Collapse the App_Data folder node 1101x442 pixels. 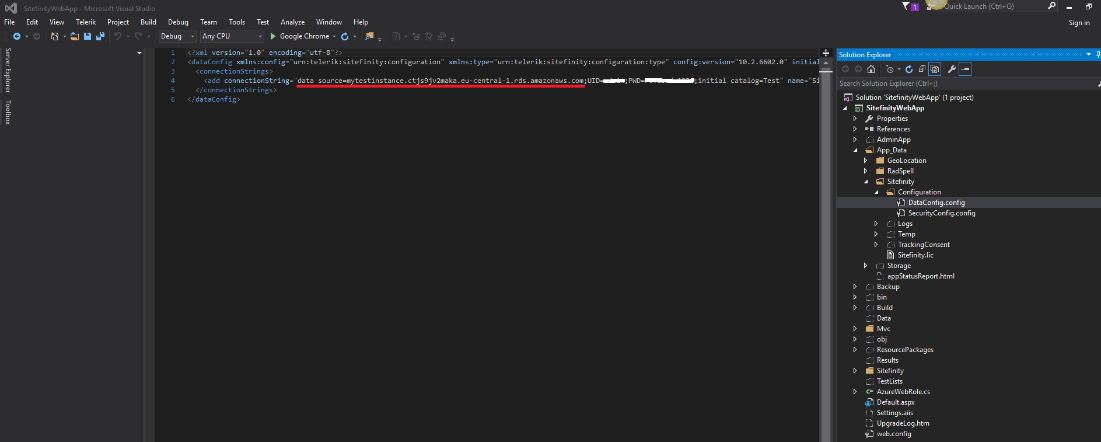[x=855, y=150]
